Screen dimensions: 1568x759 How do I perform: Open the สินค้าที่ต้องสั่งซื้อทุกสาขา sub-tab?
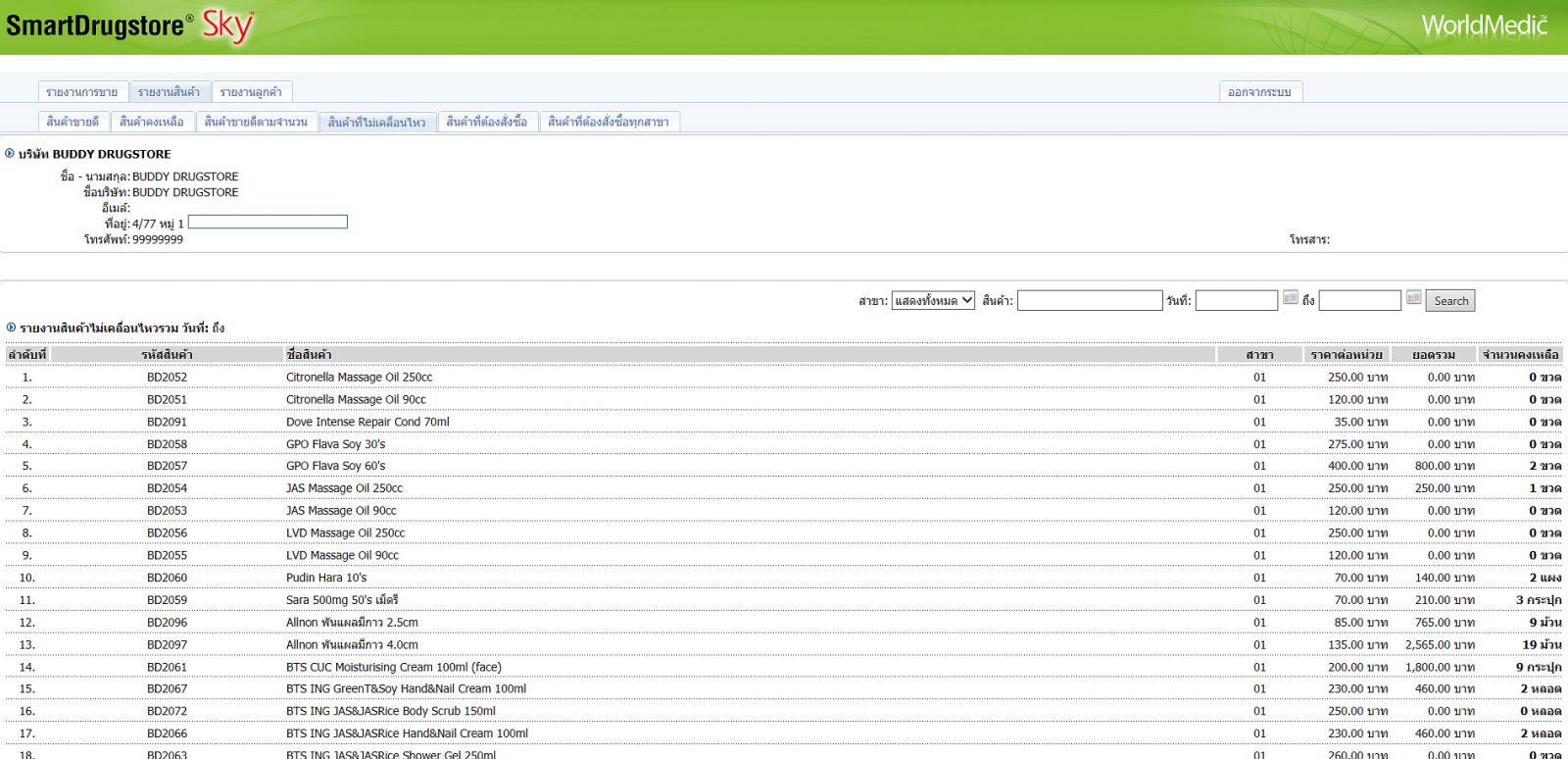(x=609, y=122)
